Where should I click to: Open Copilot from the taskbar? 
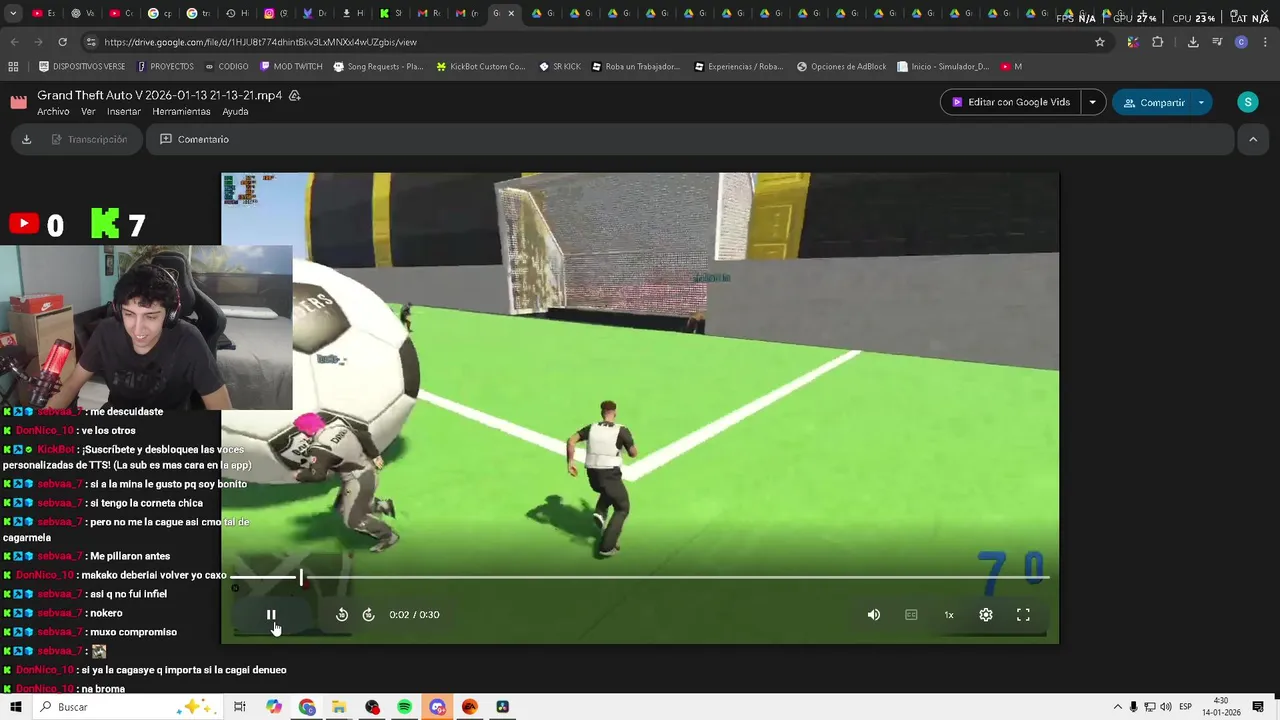[274, 707]
